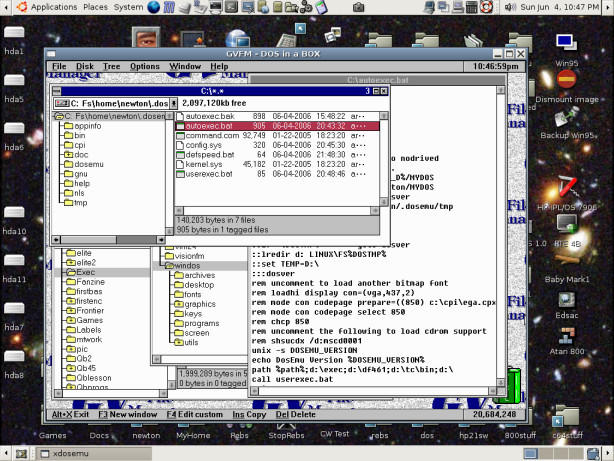Open the c64stuff folder desktop icon
This screenshot has width=614, height=461.
(x=567, y=422)
